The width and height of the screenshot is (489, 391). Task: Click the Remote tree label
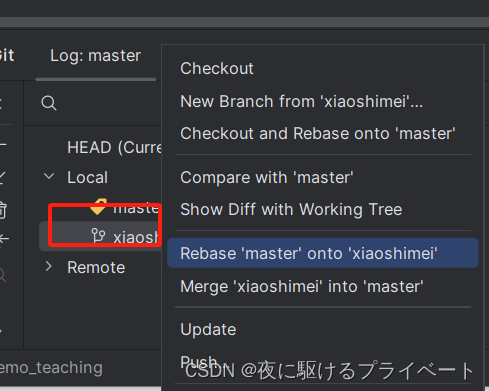coord(96,267)
